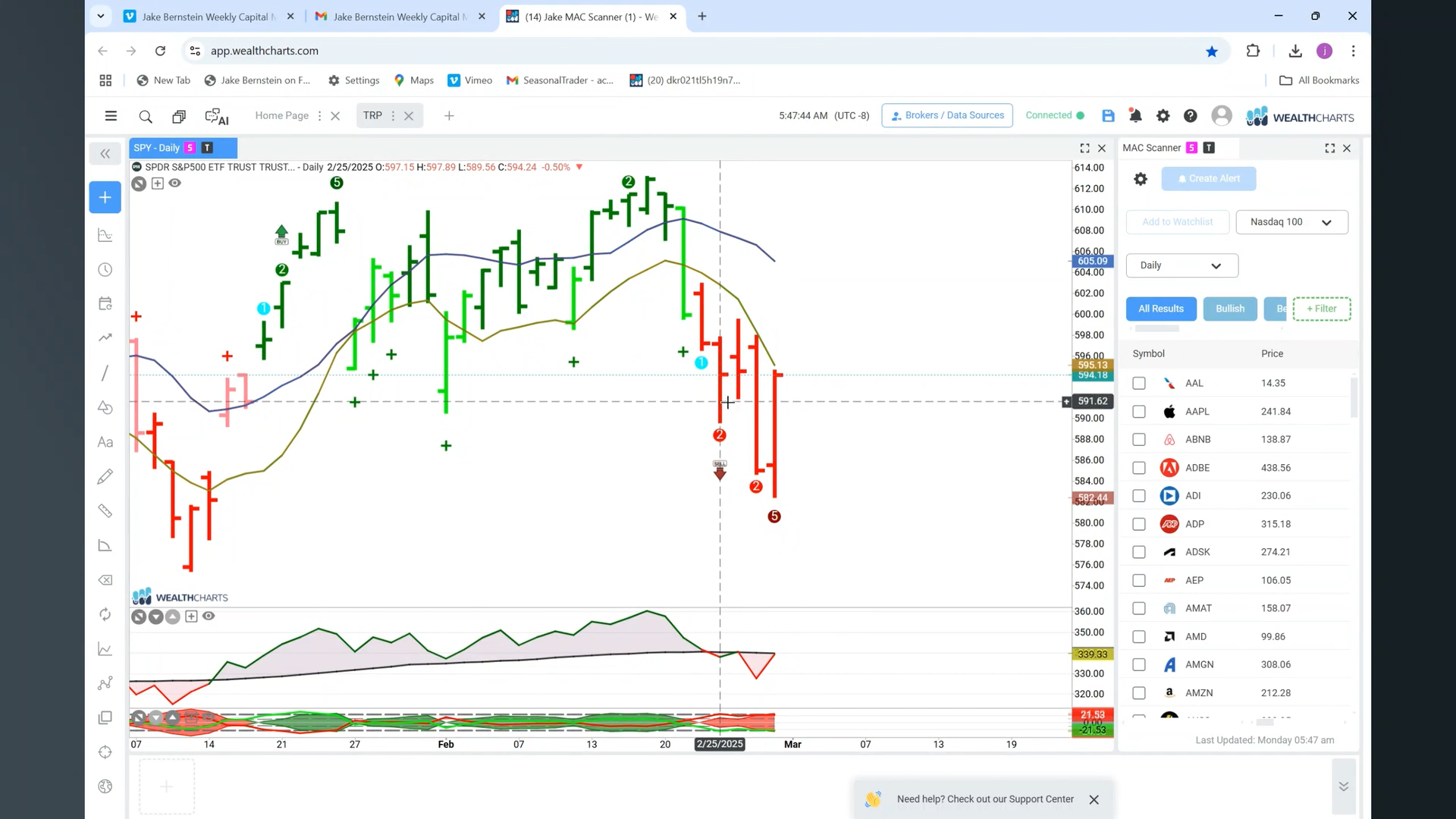Select the pencil drawing tool
1456x819 pixels.
click(105, 476)
